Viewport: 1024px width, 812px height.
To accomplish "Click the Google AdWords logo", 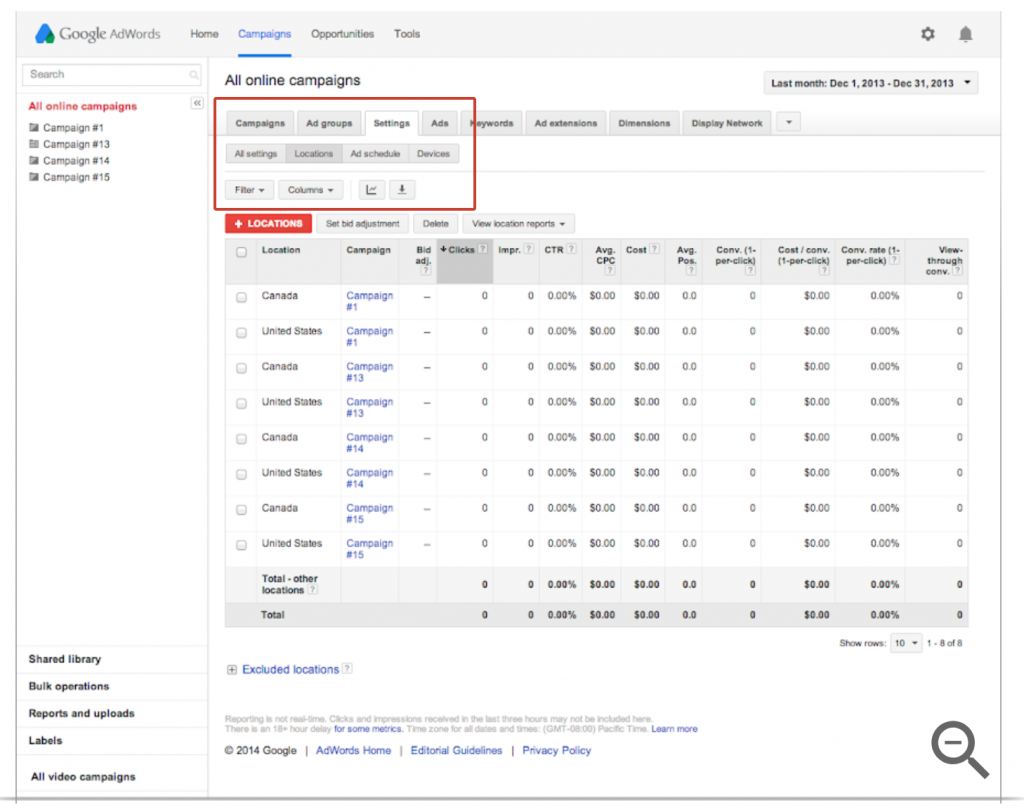I will click(x=98, y=34).
